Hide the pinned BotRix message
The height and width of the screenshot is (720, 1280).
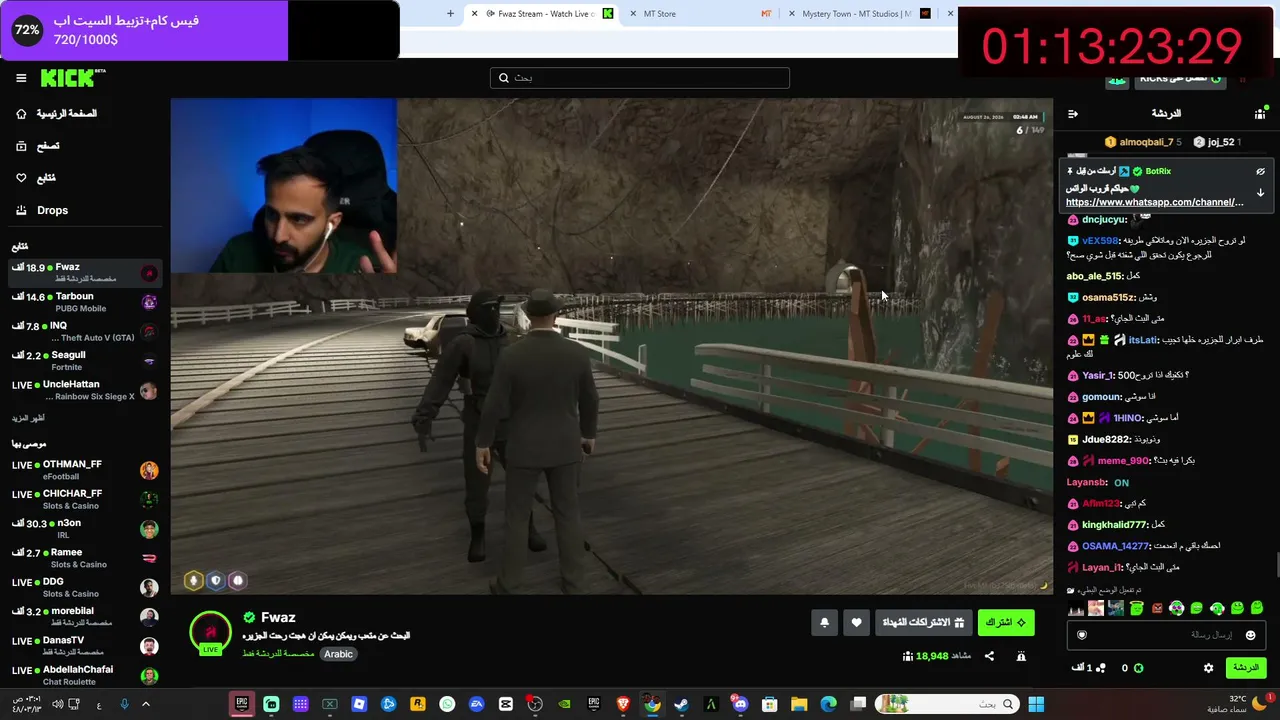1261,171
